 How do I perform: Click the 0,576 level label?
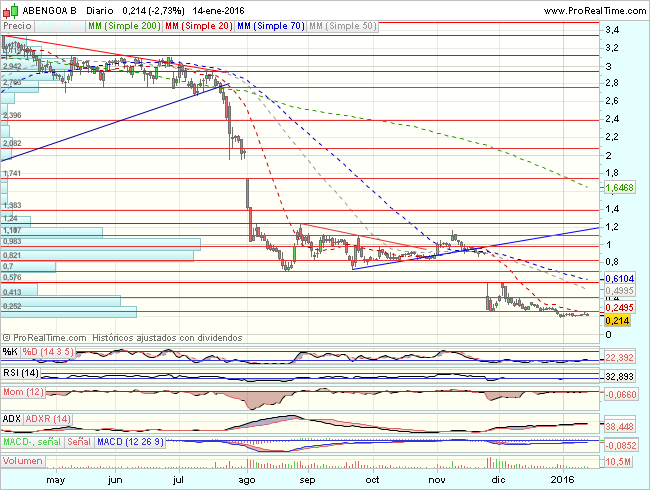pos(12,277)
